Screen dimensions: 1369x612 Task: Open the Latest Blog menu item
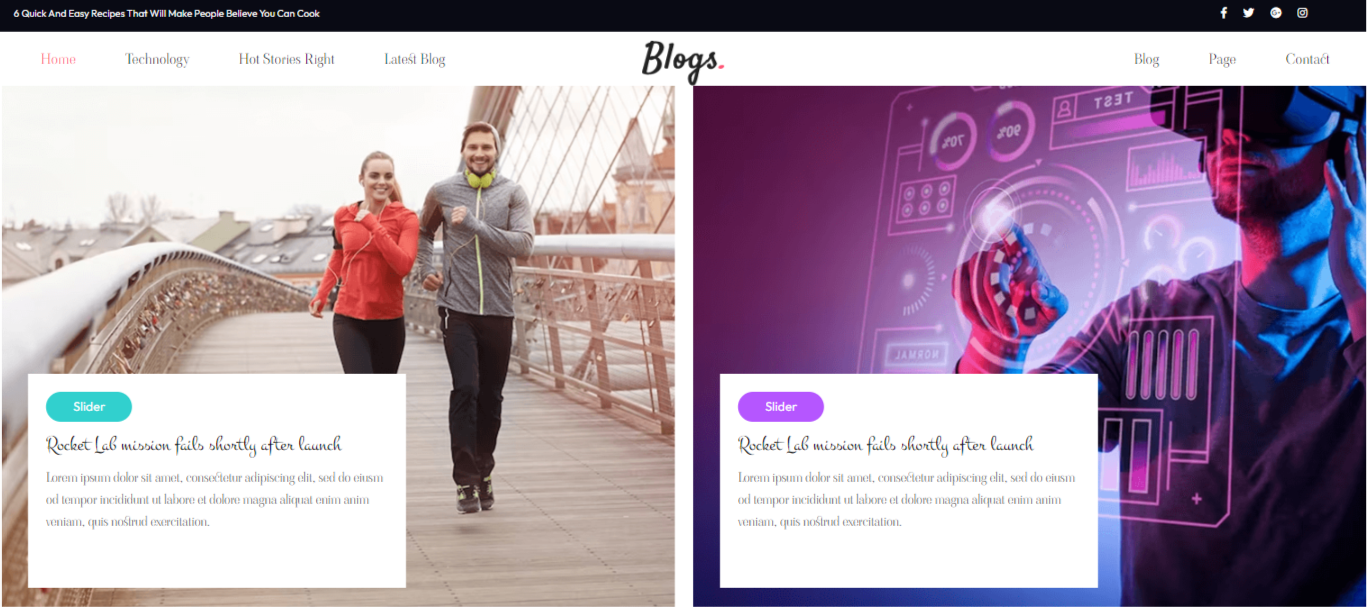click(x=415, y=59)
